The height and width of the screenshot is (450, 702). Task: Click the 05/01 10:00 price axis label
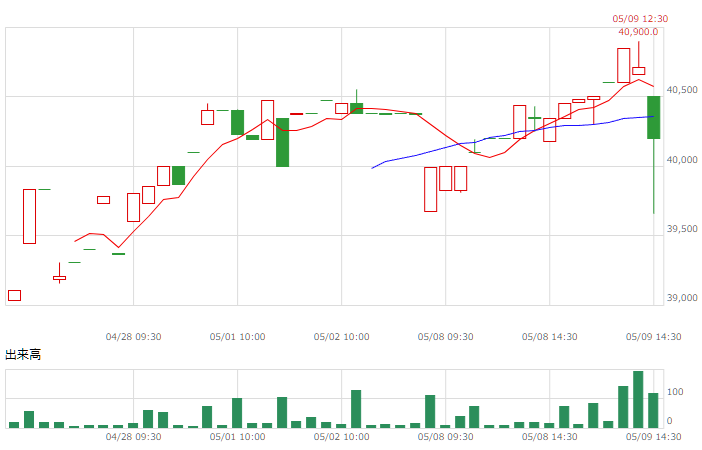tap(237, 337)
